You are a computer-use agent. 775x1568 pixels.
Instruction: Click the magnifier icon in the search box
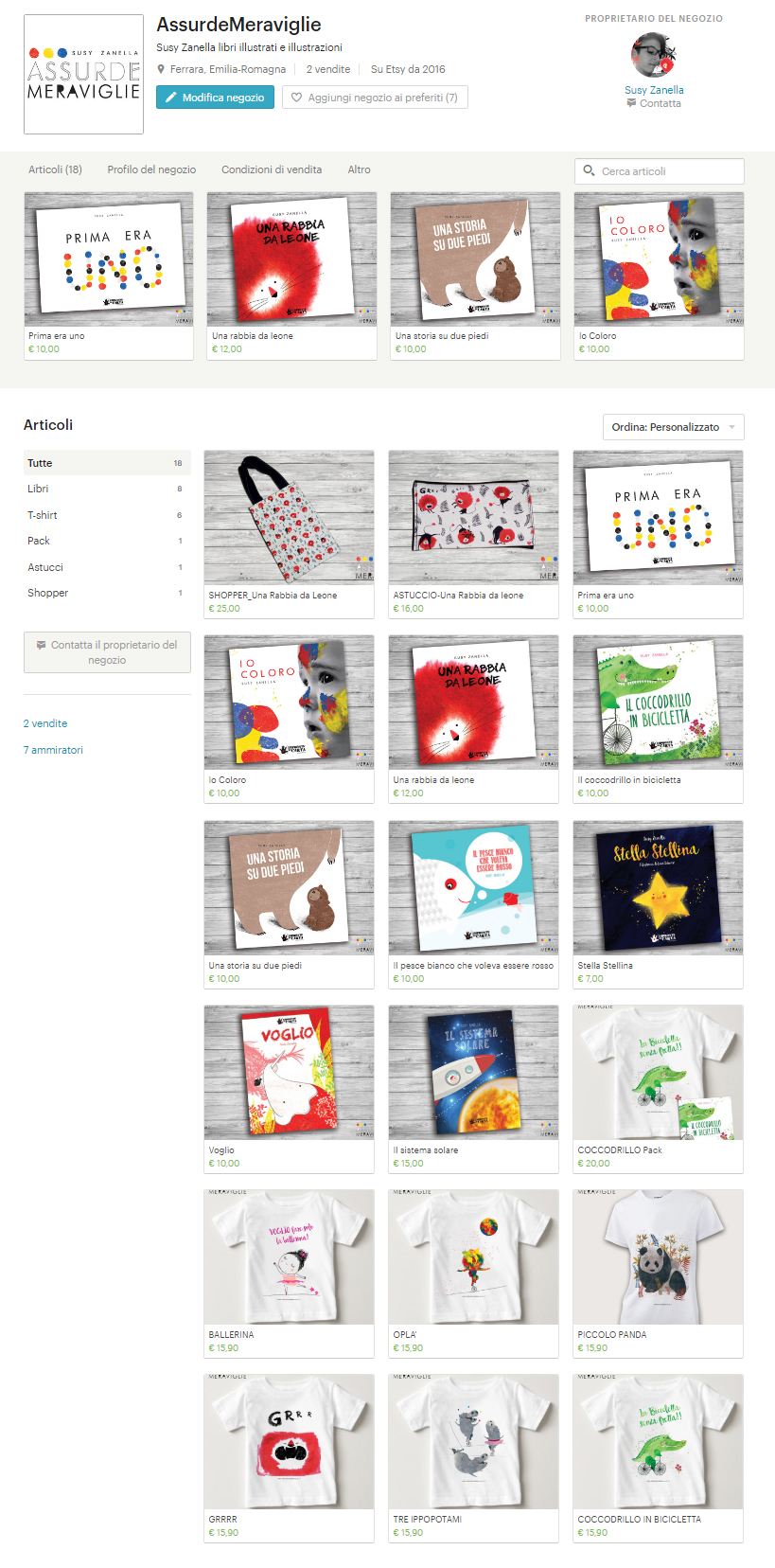click(589, 170)
